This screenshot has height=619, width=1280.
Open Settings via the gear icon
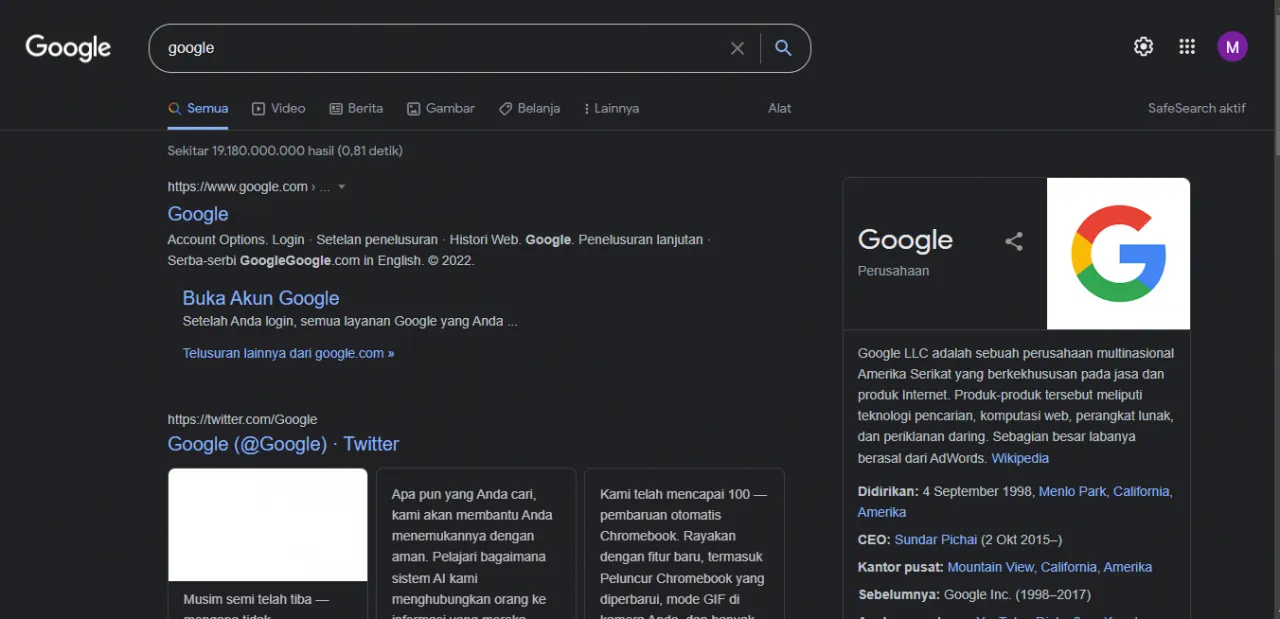click(1143, 47)
